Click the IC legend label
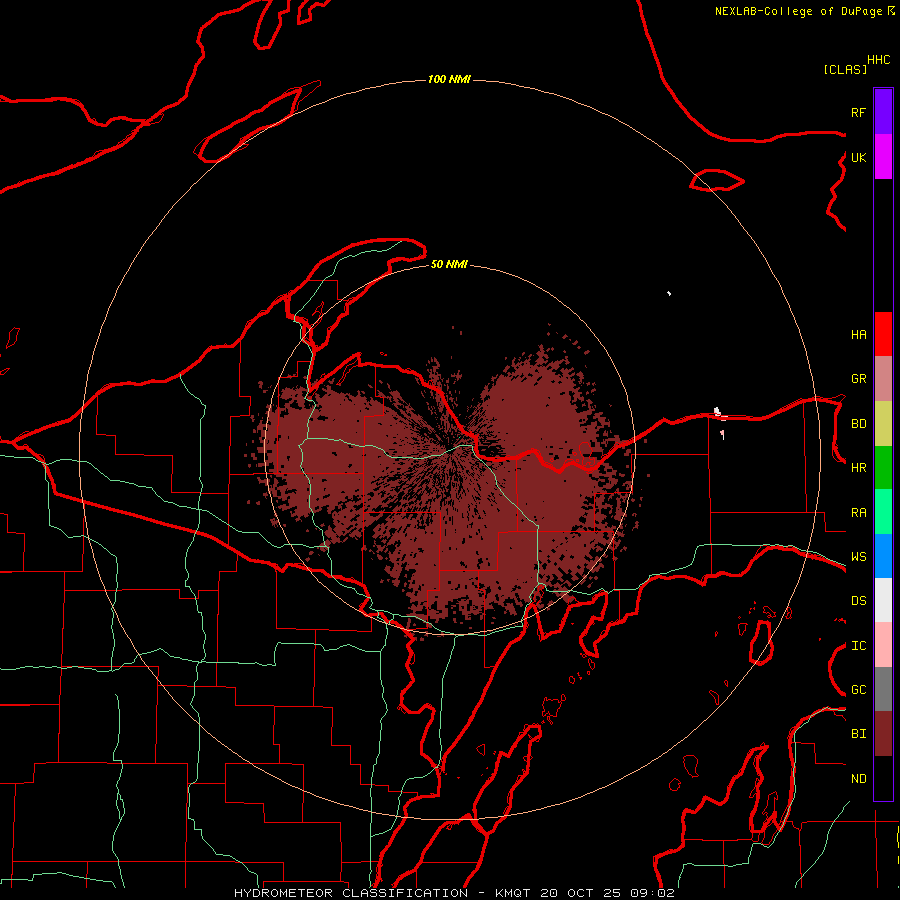 (x=858, y=646)
